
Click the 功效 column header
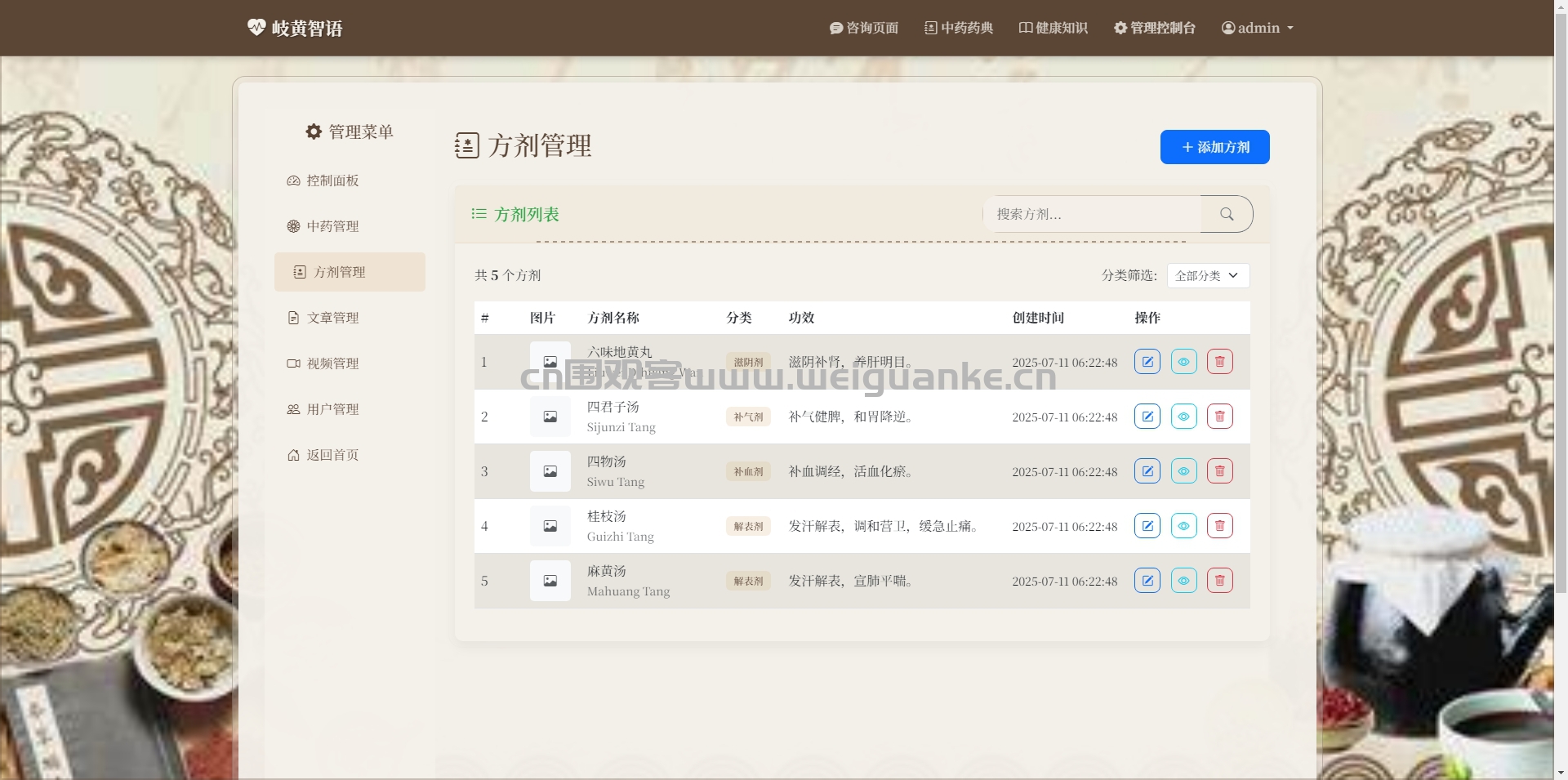(x=801, y=318)
